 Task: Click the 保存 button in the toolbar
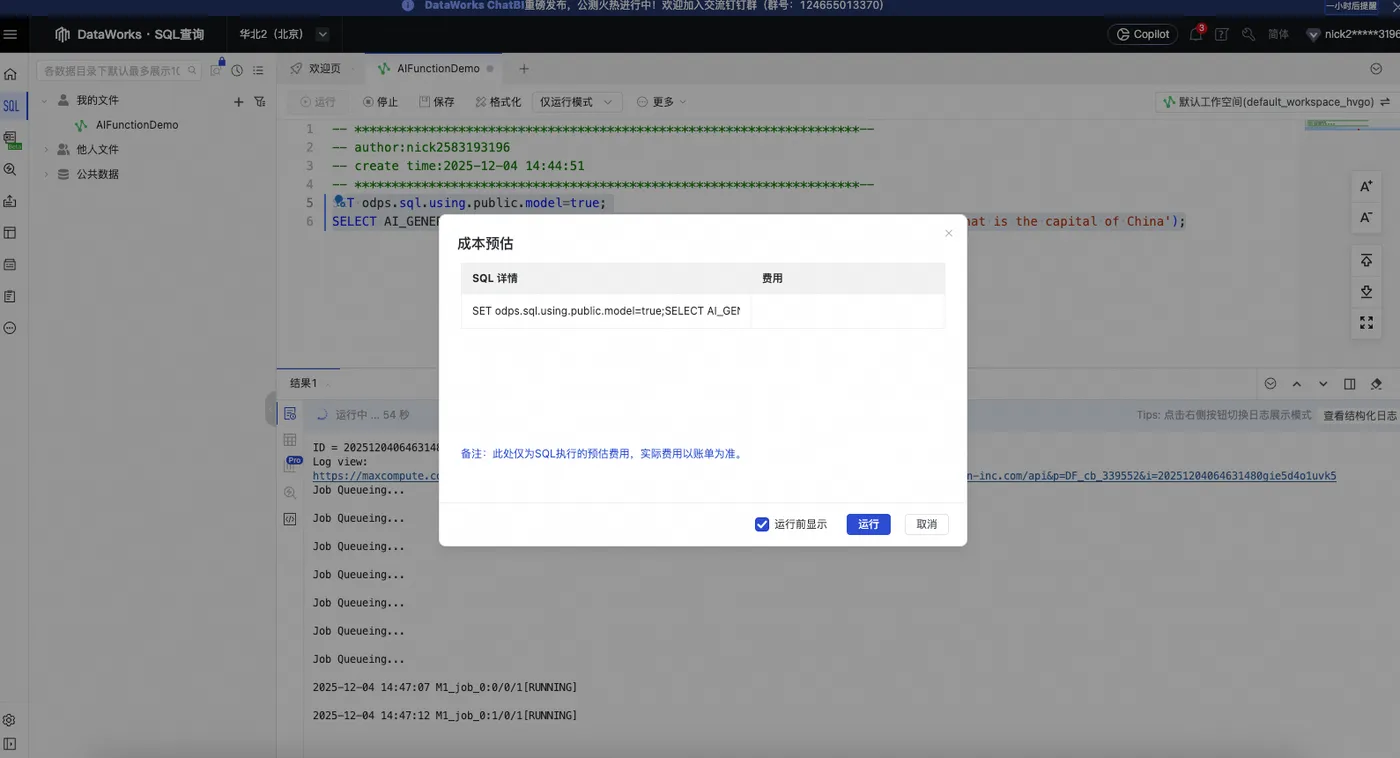pyautogui.click(x=436, y=102)
